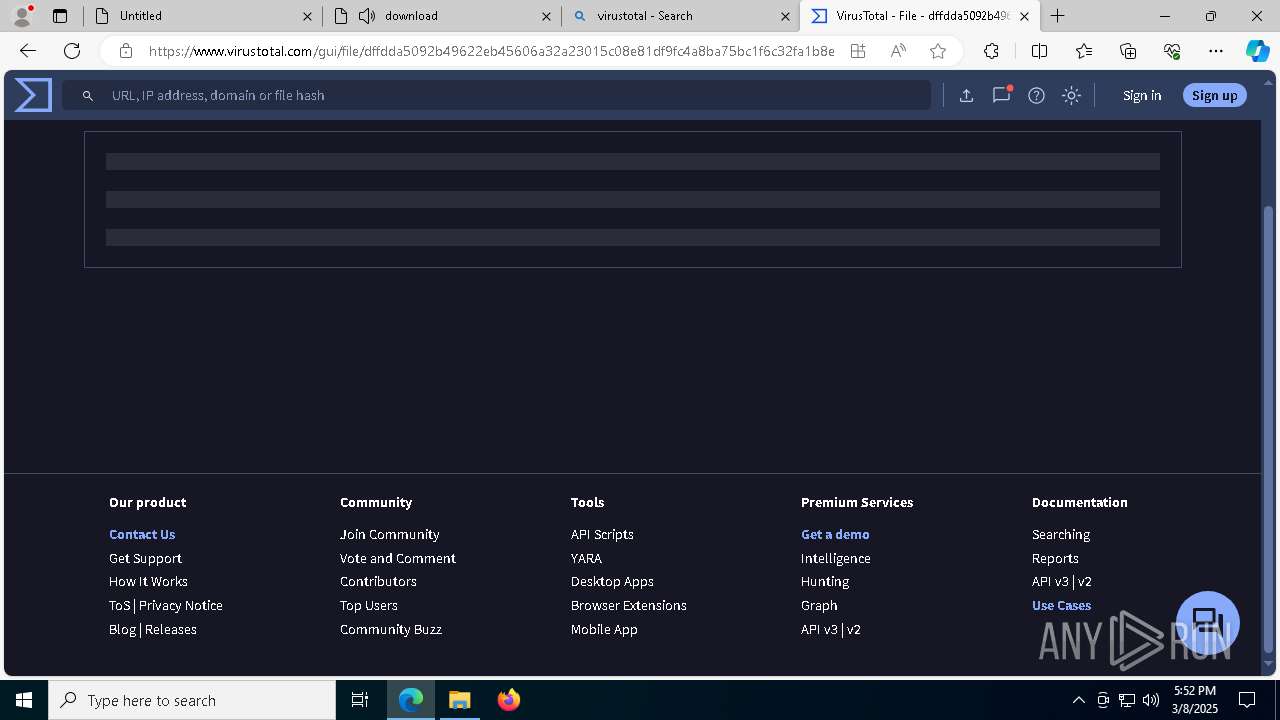Open the Use Cases link
The width and height of the screenshot is (1280, 720).
(1061, 606)
